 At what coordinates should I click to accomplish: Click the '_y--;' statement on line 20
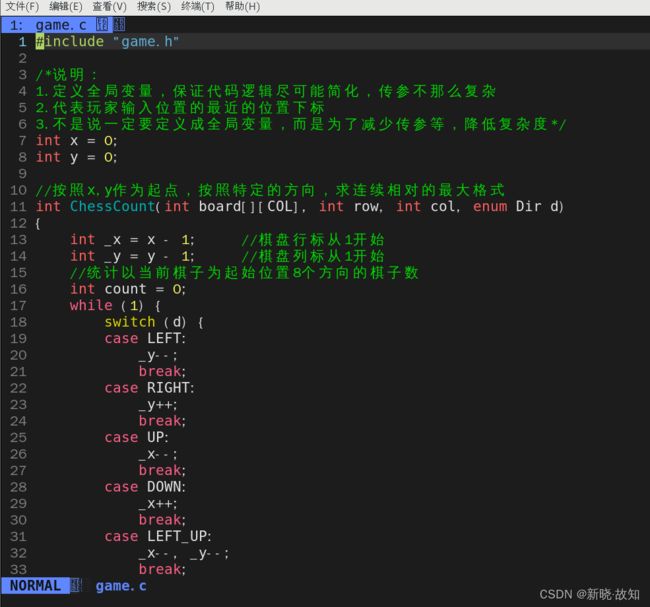point(158,355)
